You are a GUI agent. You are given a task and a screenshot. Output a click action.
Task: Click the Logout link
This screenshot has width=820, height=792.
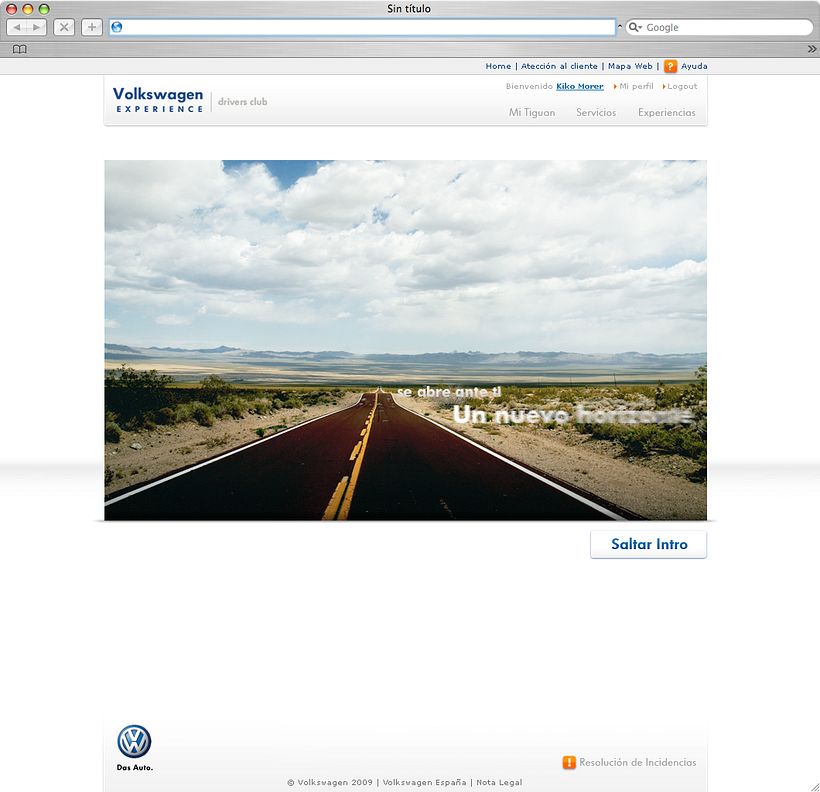click(x=682, y=86)
